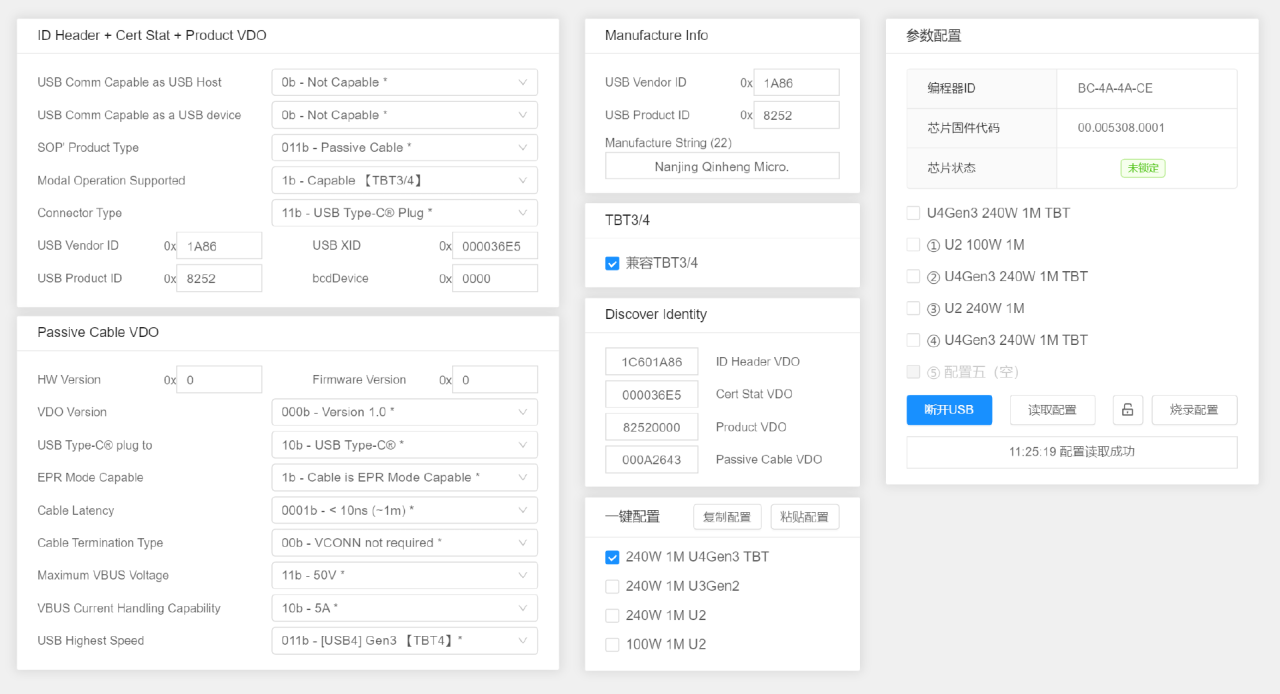
Task: Open the EPR Mode Capable dropdown
Action: (404, 478)
